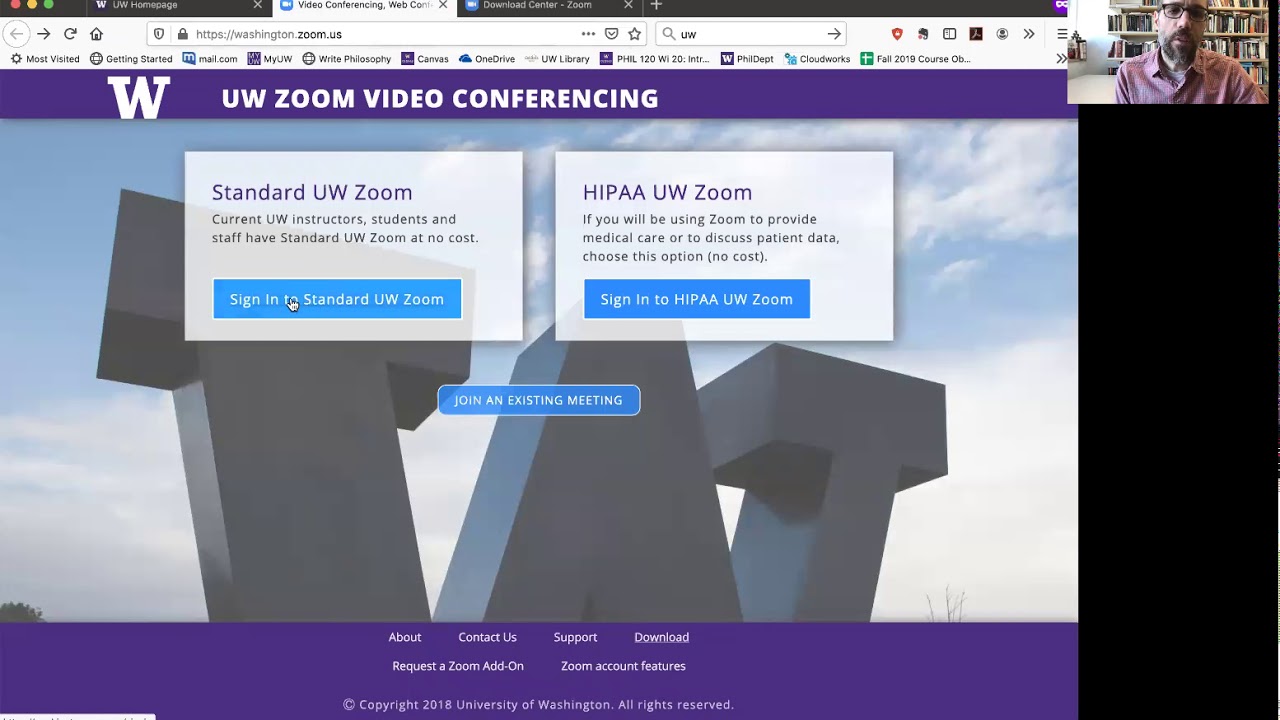The image size is (1280, 720).
Task: Select the Video Conferencing tab
Action: coord(365,5)
